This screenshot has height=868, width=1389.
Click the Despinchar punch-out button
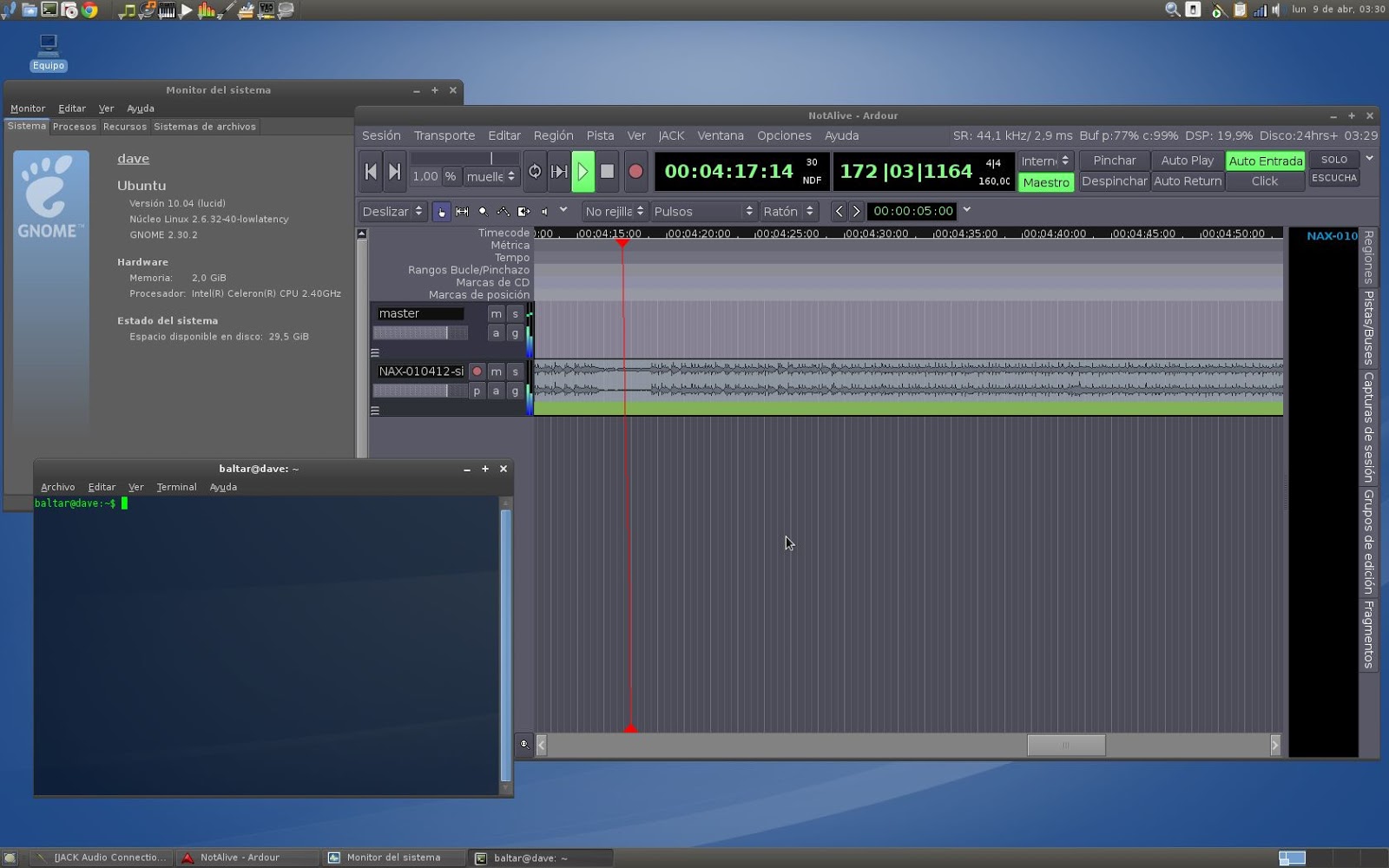click(1115, 181)
